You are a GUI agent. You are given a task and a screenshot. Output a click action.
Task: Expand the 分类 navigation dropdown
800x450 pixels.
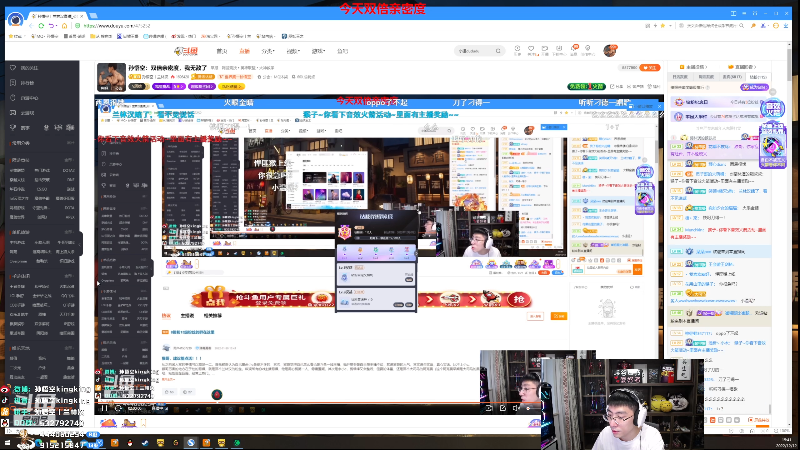(x=268, y=51)
